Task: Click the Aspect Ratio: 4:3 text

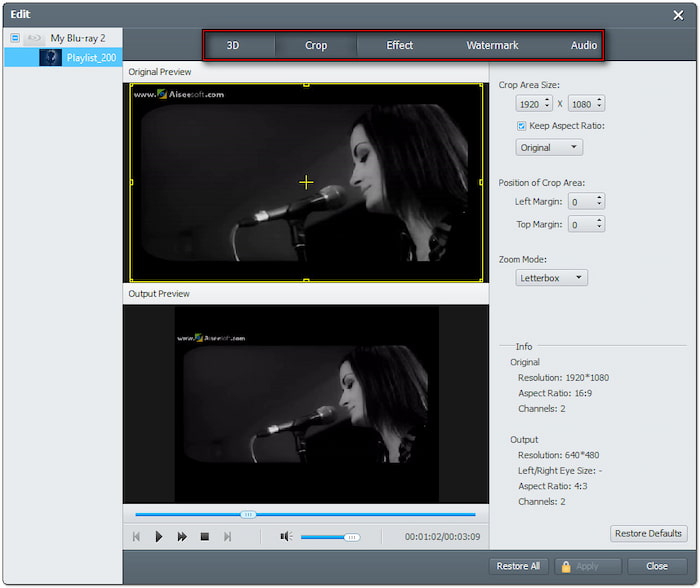Action: (553, 486)
